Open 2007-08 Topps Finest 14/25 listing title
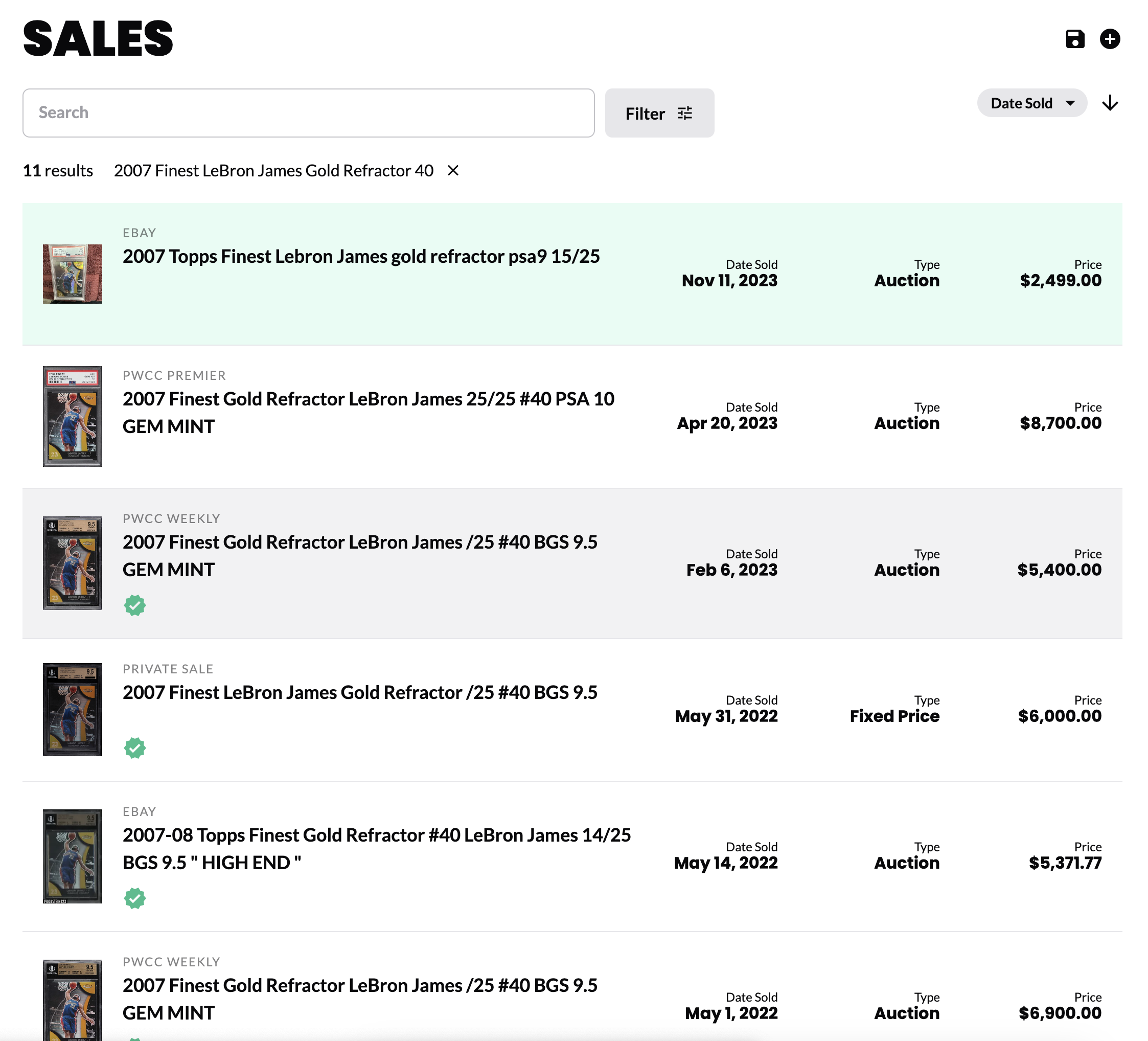 click(x=376, y=849)
